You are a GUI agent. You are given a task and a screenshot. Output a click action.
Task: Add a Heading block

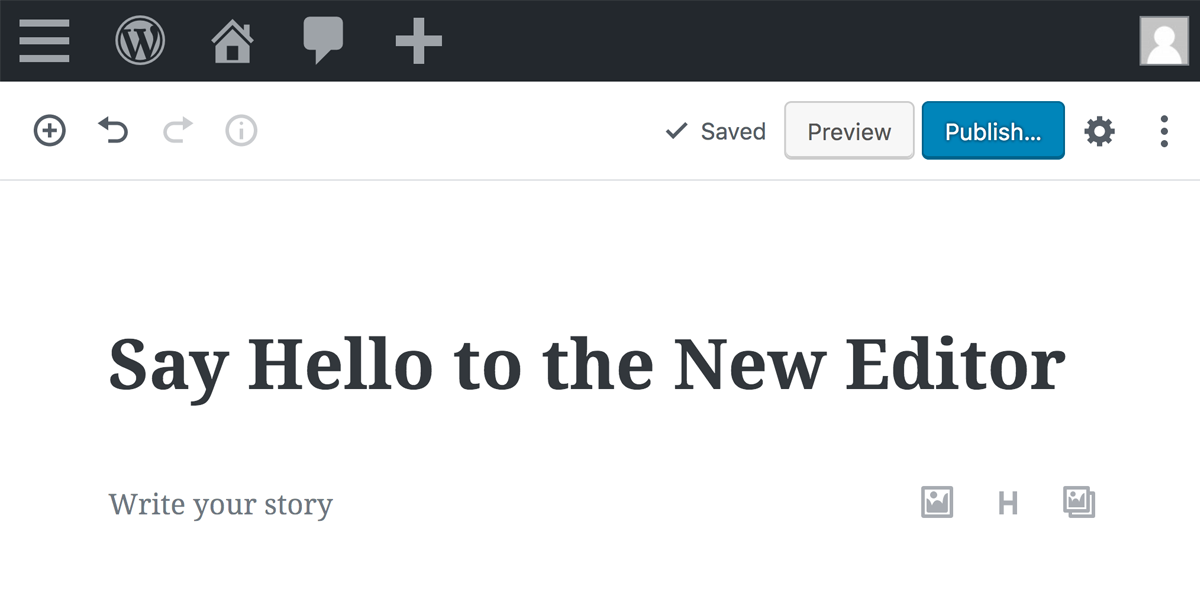[1008, 503]
